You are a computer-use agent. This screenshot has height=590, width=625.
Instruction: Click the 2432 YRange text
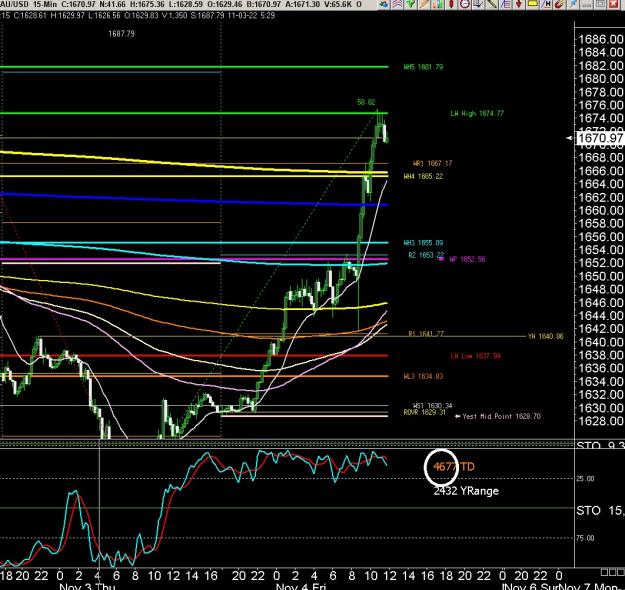click(x=466, y=491)
